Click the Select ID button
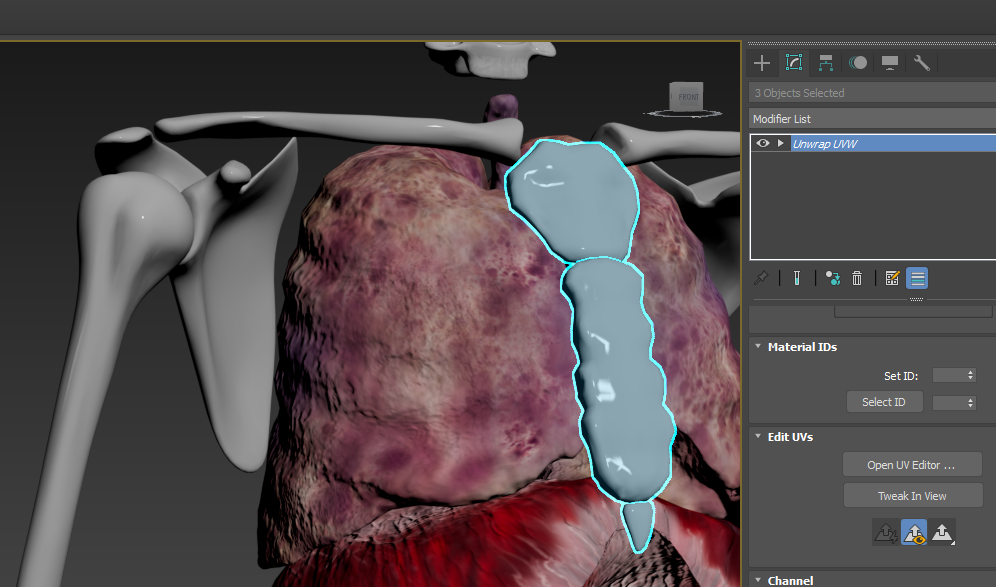The width and height of the screenshot is (996, 587). click(884, 402)
